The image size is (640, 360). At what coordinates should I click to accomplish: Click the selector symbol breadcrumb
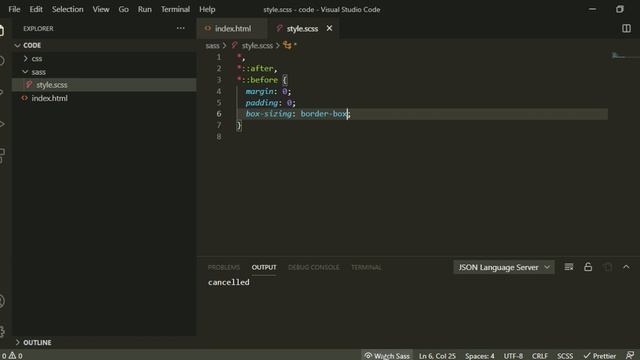[x=290, y=45]
